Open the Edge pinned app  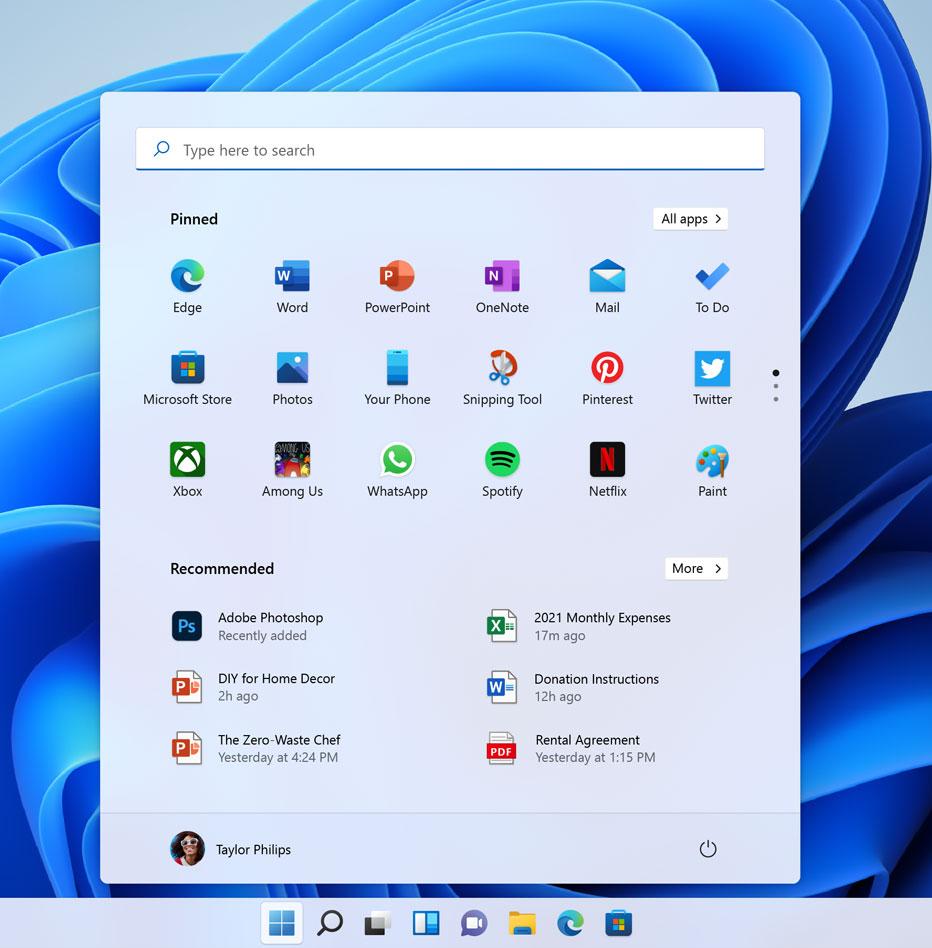coord(187,287)
